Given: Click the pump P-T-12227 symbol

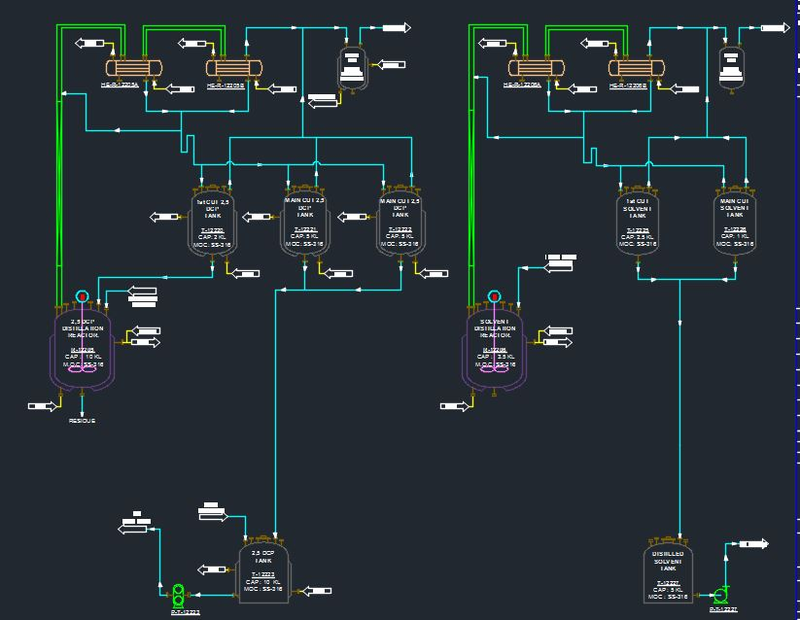Looking at the screenshot, I should [x=722, y=592].
